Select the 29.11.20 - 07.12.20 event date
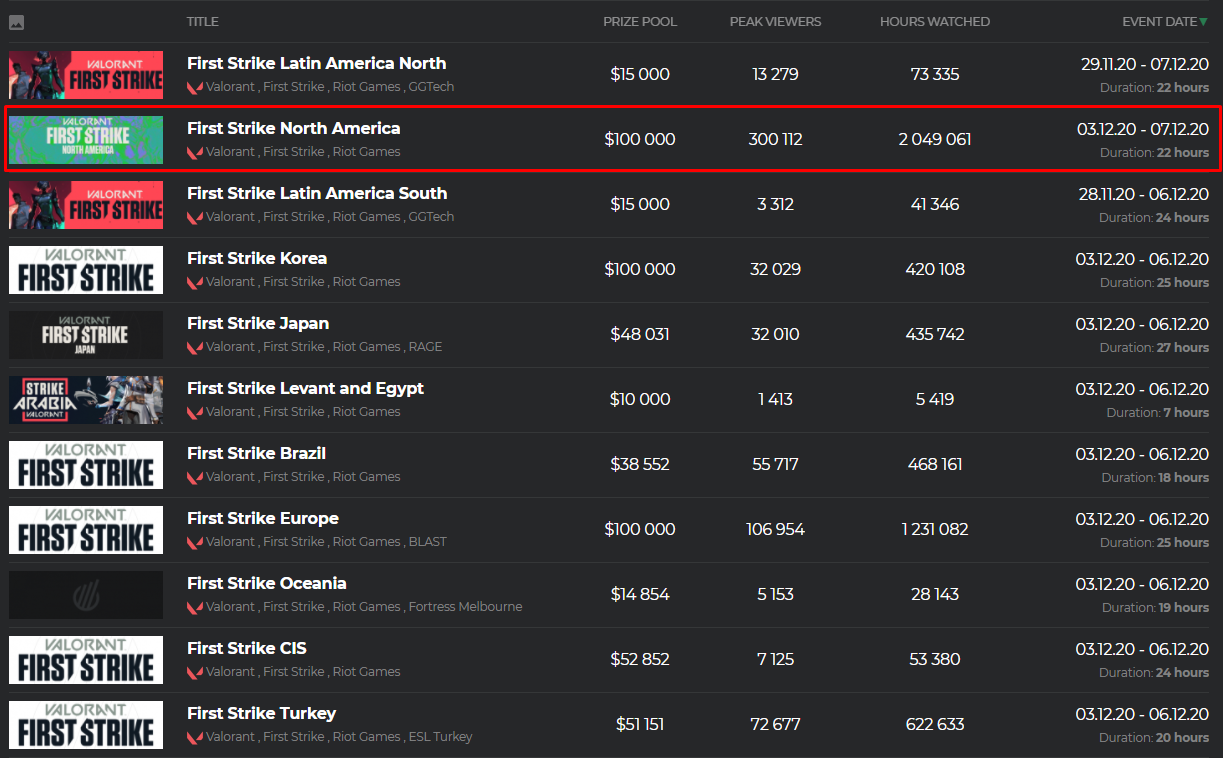Viewport: 1223px width, 758px height. coord(1145,63)
